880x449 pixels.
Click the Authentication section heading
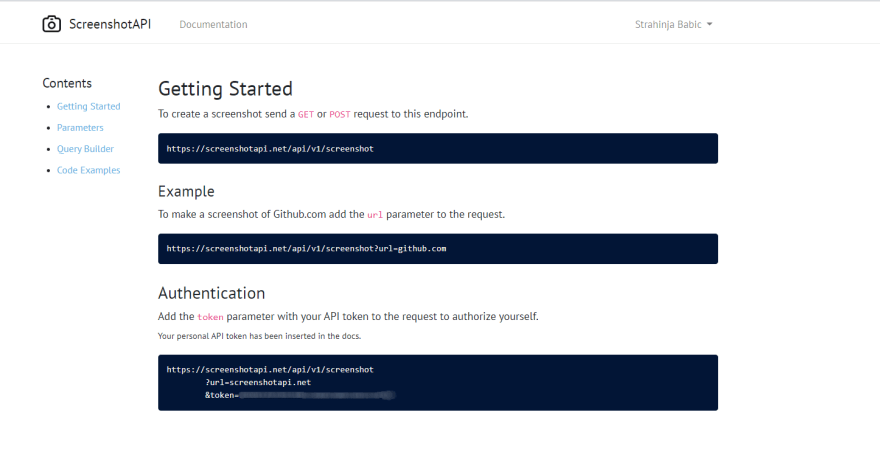[212, 294]
